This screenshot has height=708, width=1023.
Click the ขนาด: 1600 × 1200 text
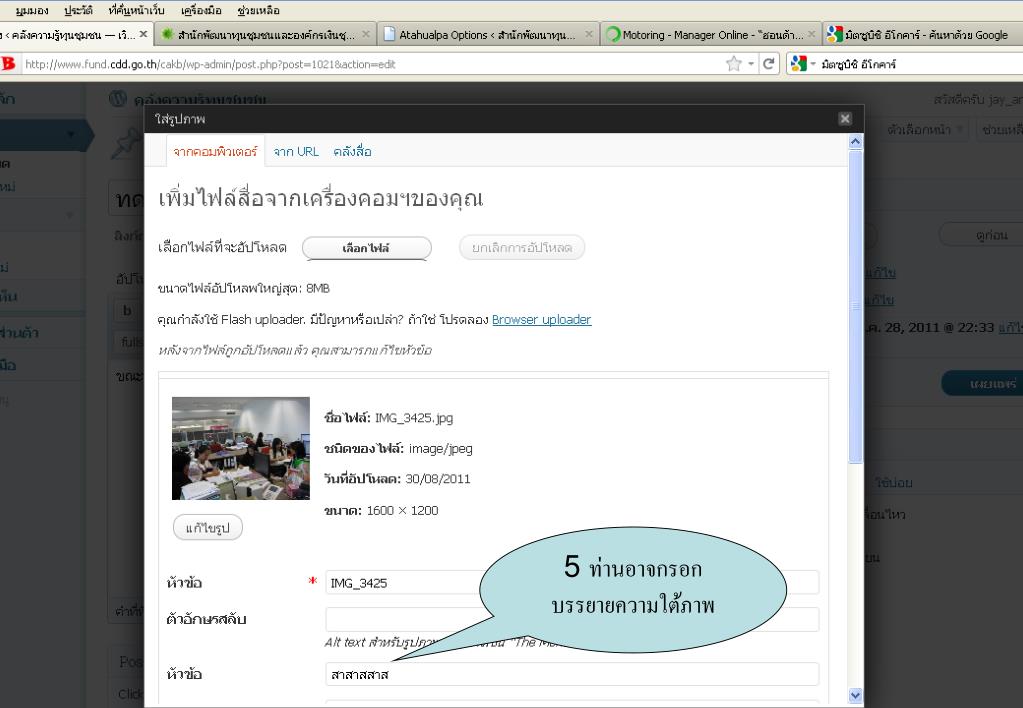click(382, 510)
